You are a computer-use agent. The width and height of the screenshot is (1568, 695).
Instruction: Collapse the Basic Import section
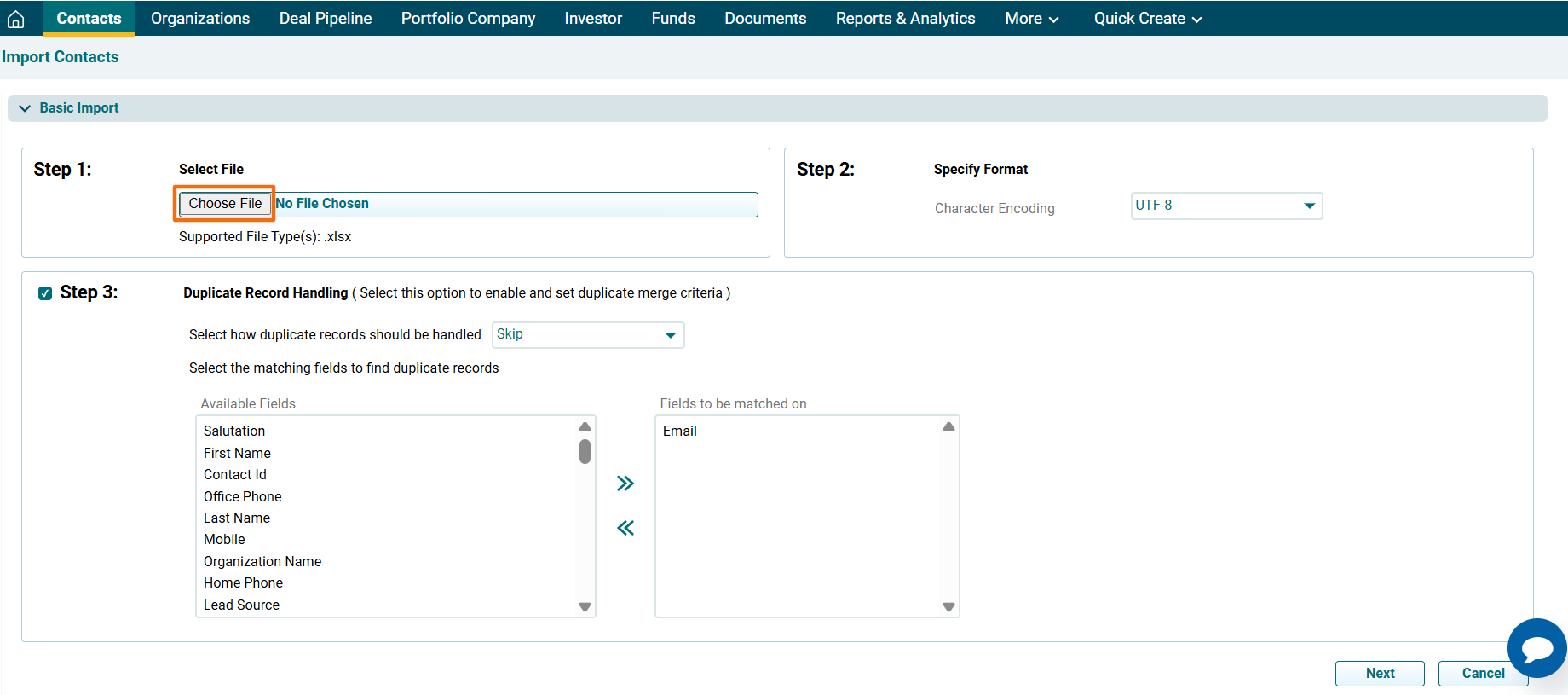click(x=26, y=108)
